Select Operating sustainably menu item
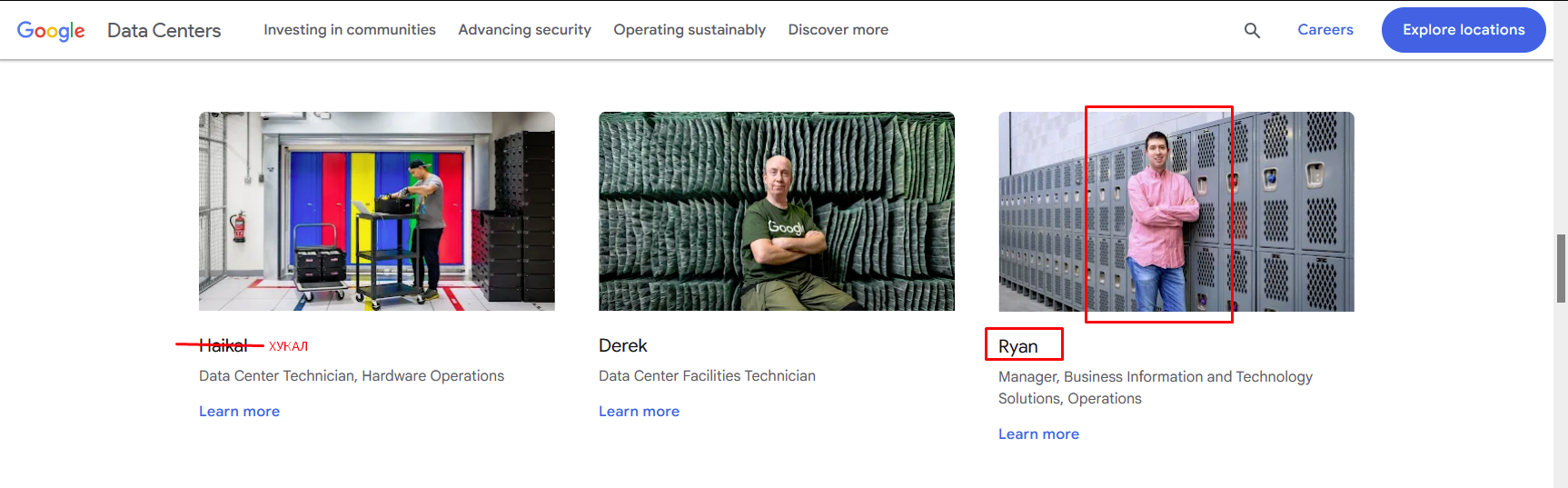This screenshot has width=1568, height=488. coord(690,30)
